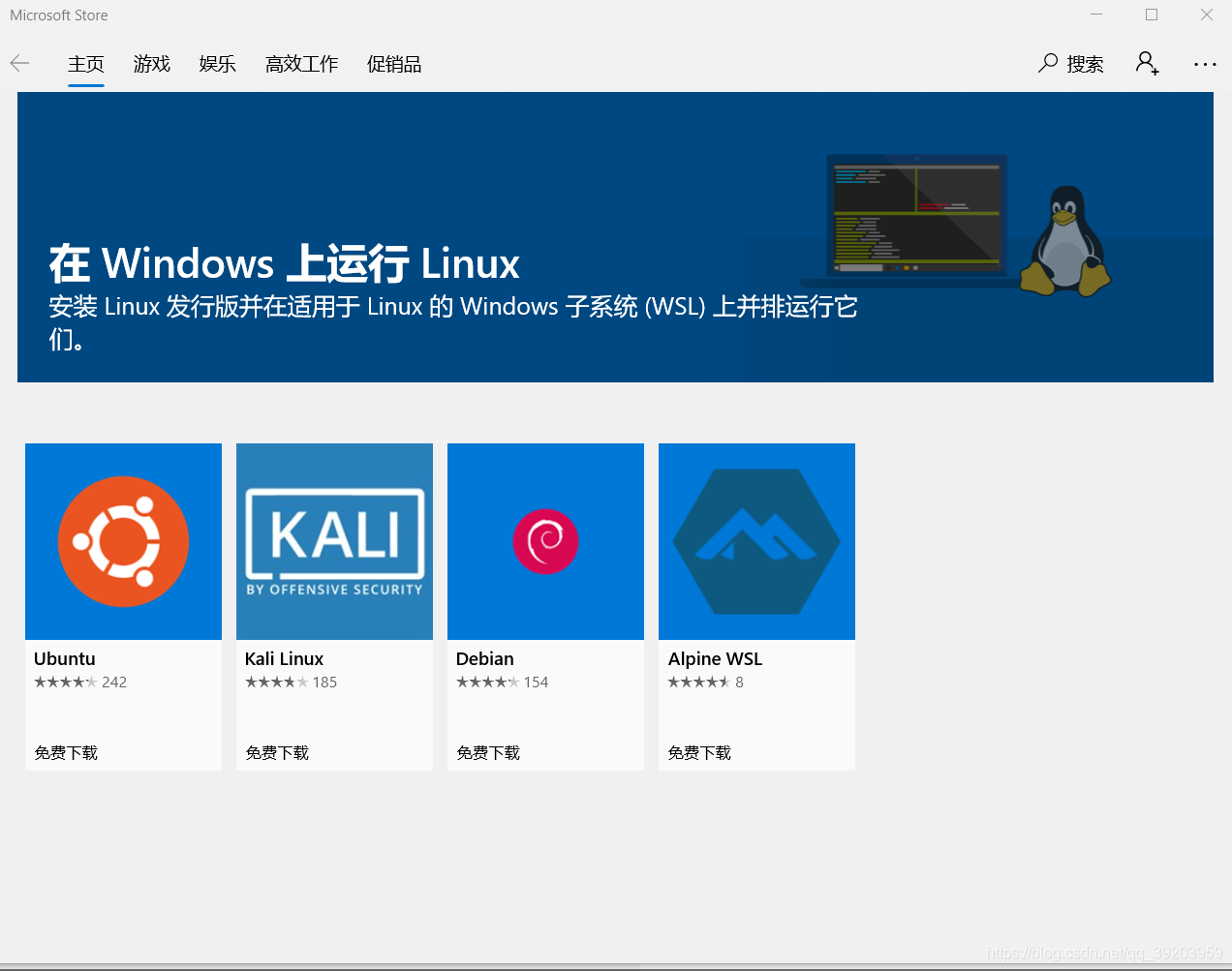
Task: Open the three-dot more options menu
Action: [x=1205, y=64]
